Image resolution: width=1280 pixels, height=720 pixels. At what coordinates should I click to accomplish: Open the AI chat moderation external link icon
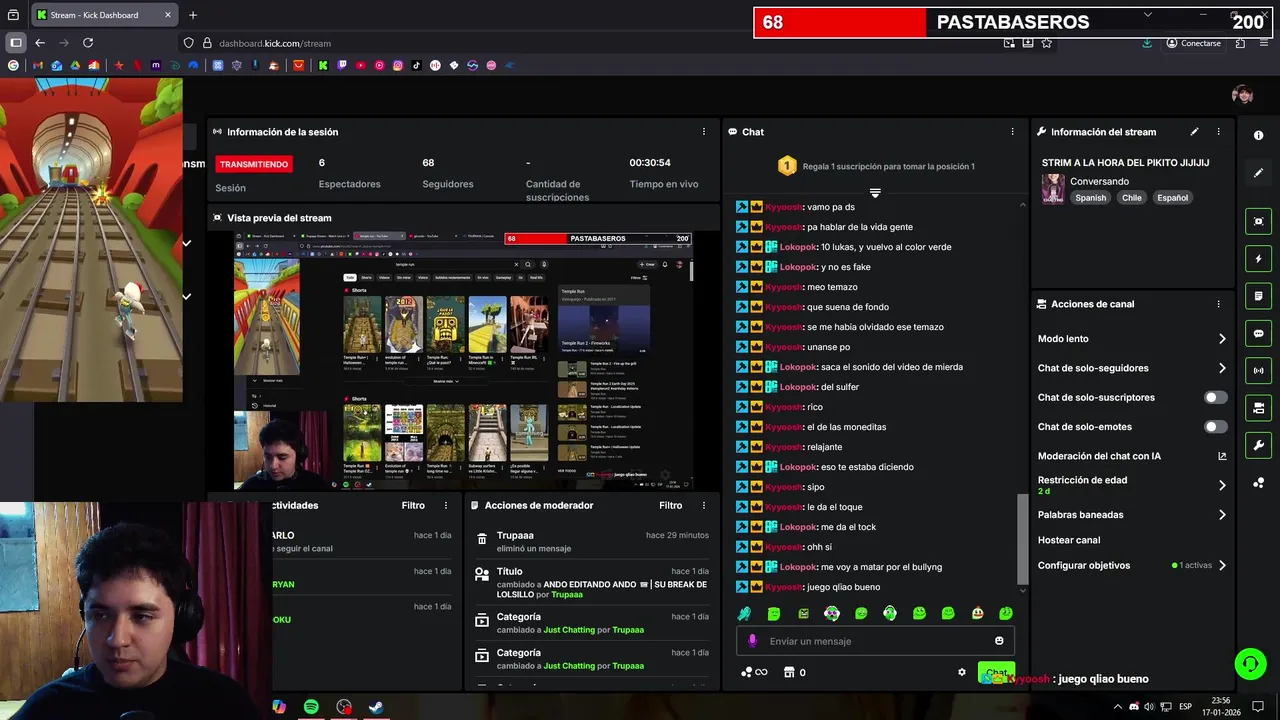coord(1222,456)
